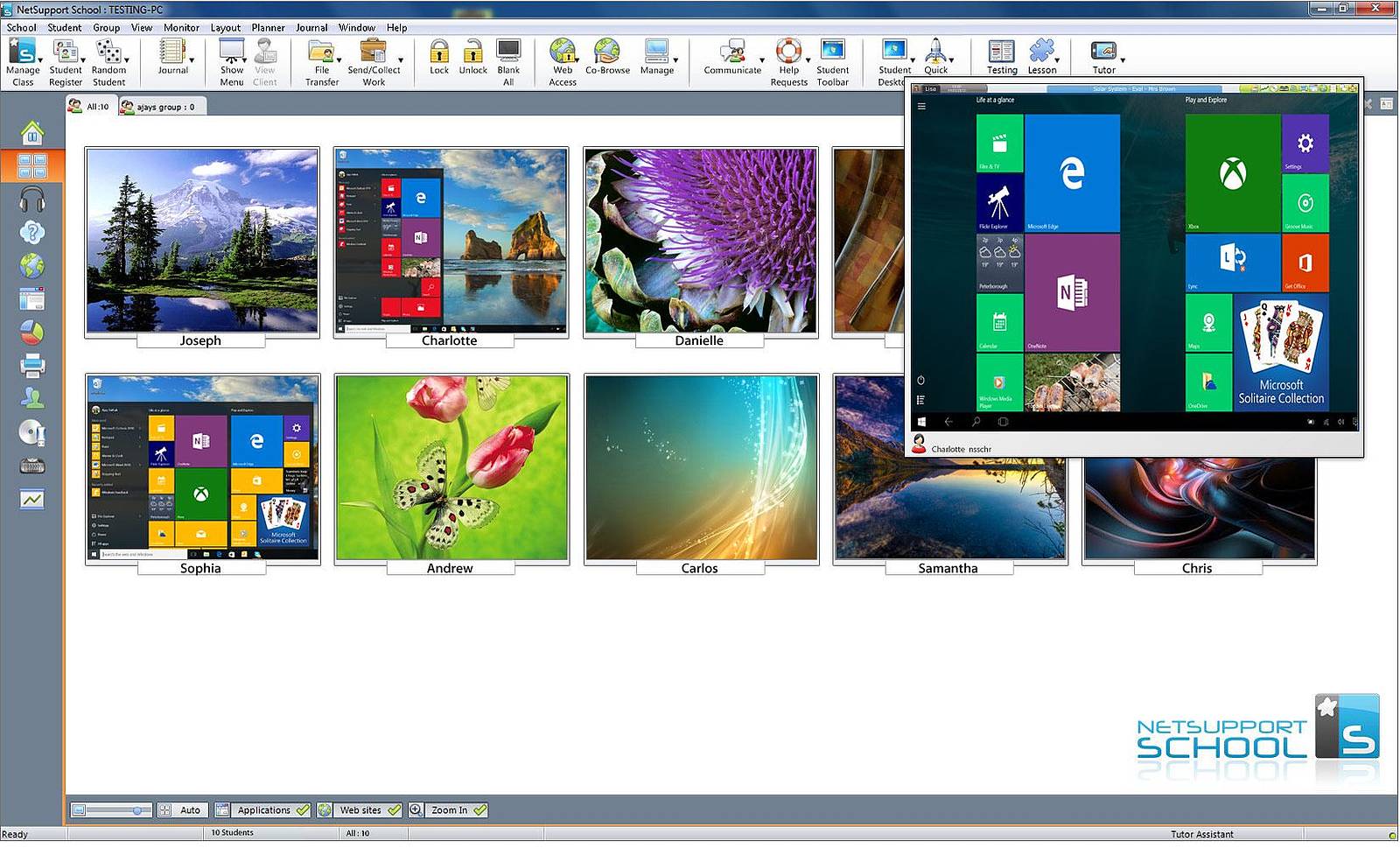This screenshot has height=848, width=1400.
Task: Expand the Send/Collect Work dropdown arrow
Action: [x=401, y=60]
